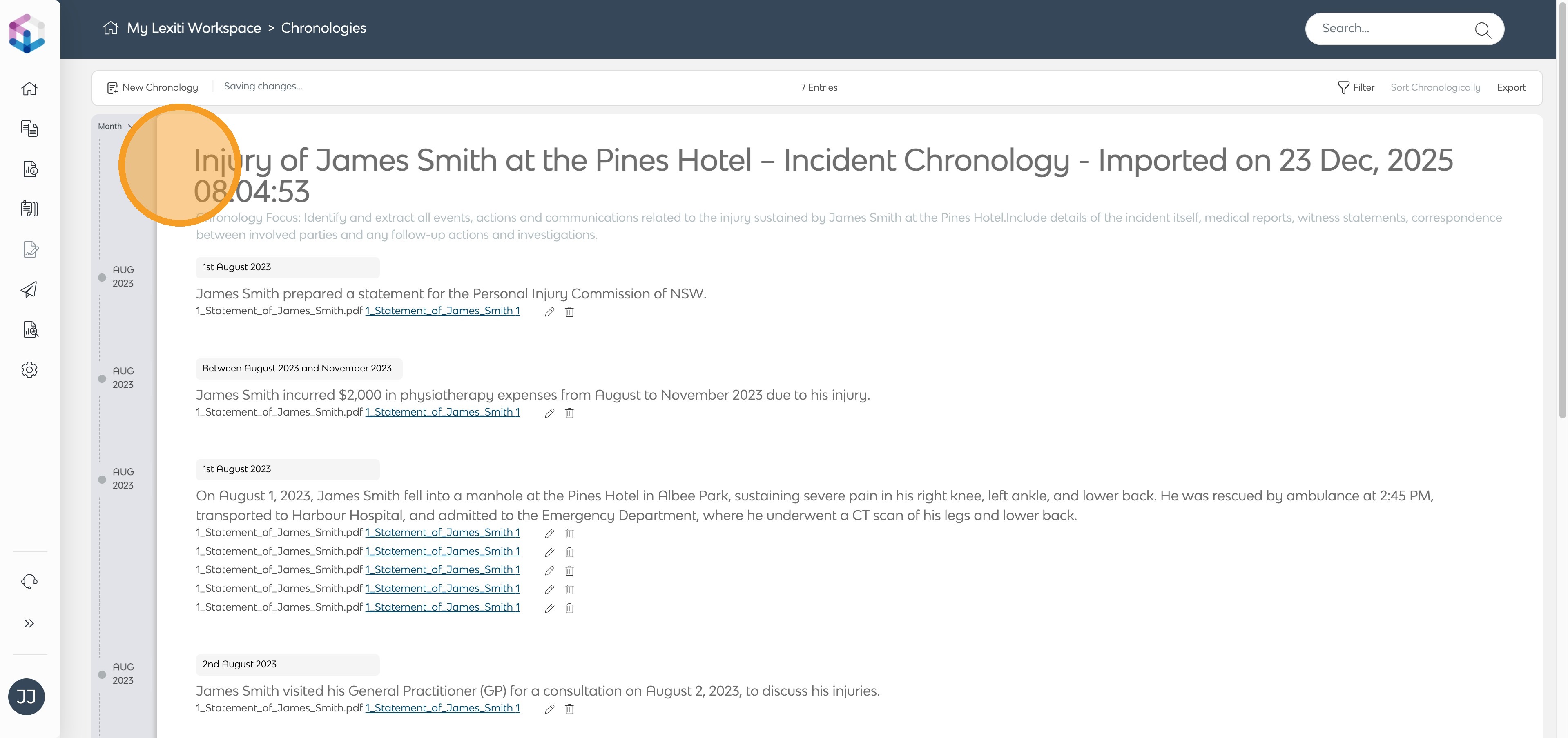
Task: Go to My Lexiti Workspace breadcrumb
Action: [194, 28]
